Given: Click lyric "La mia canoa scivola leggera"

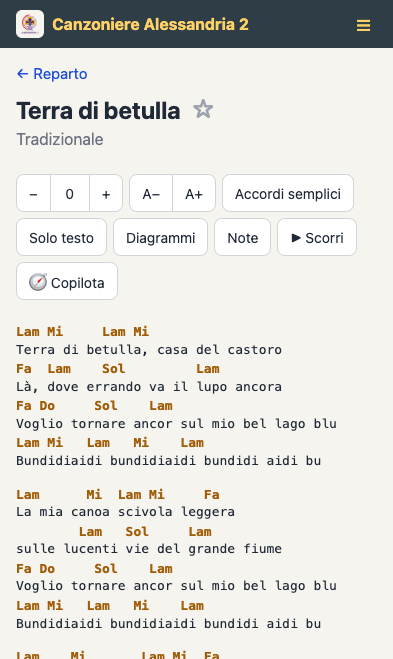Looking at the screenshot, I should pos(125,511).
